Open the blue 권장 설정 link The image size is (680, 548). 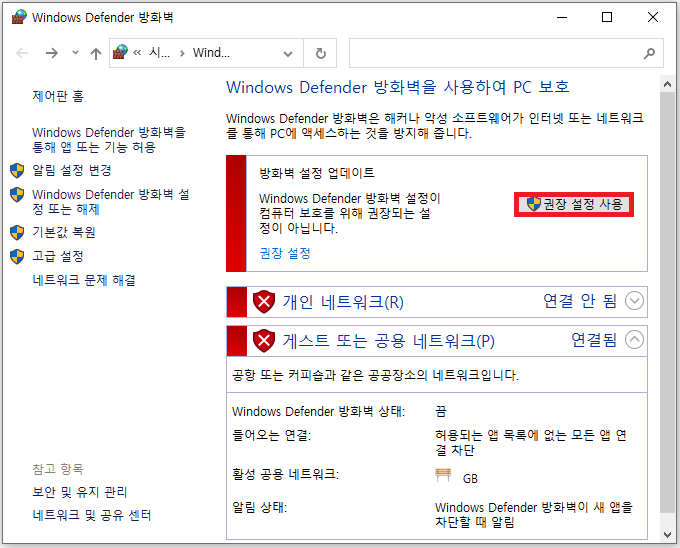click(x=285, y=253)
